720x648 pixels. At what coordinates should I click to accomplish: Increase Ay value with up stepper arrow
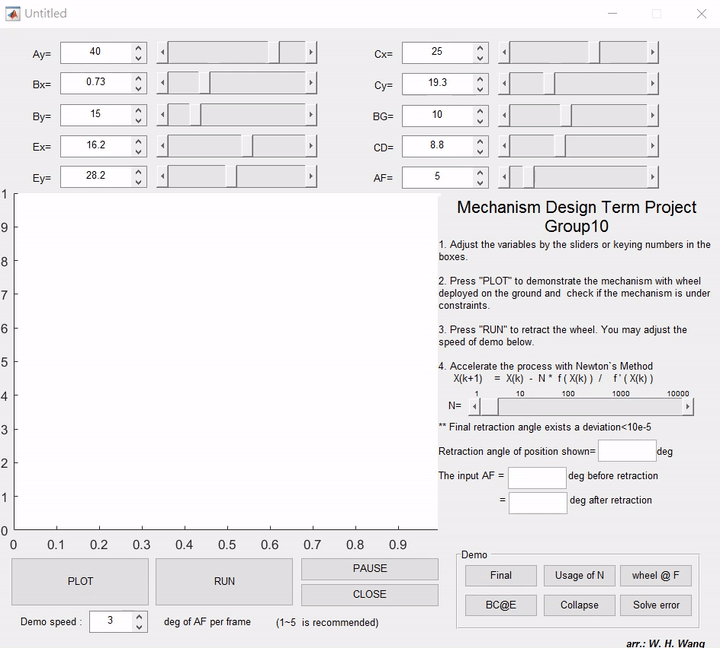(x=139, y=46)
